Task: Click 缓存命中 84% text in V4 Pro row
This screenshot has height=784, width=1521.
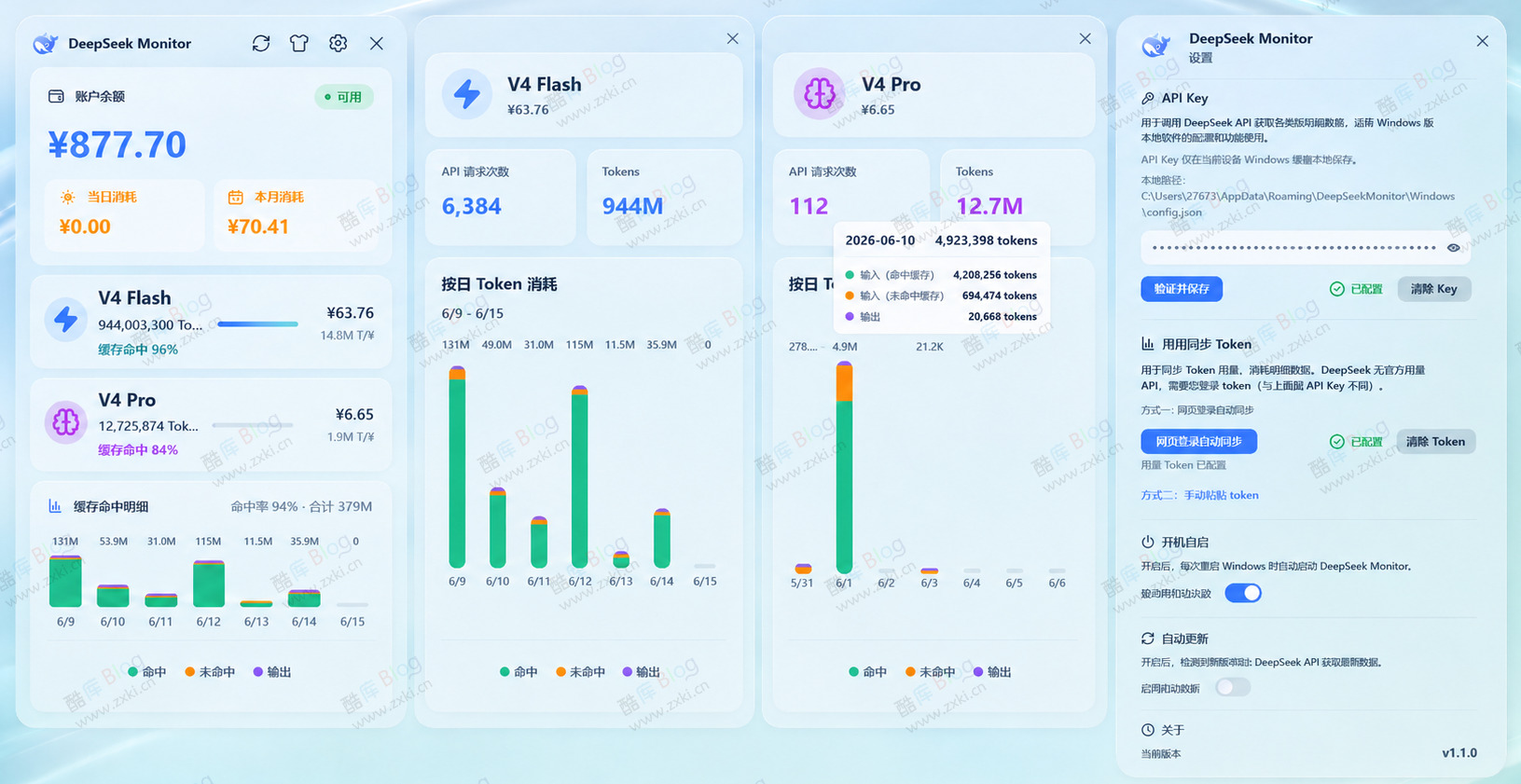Action: click(138, 450)
